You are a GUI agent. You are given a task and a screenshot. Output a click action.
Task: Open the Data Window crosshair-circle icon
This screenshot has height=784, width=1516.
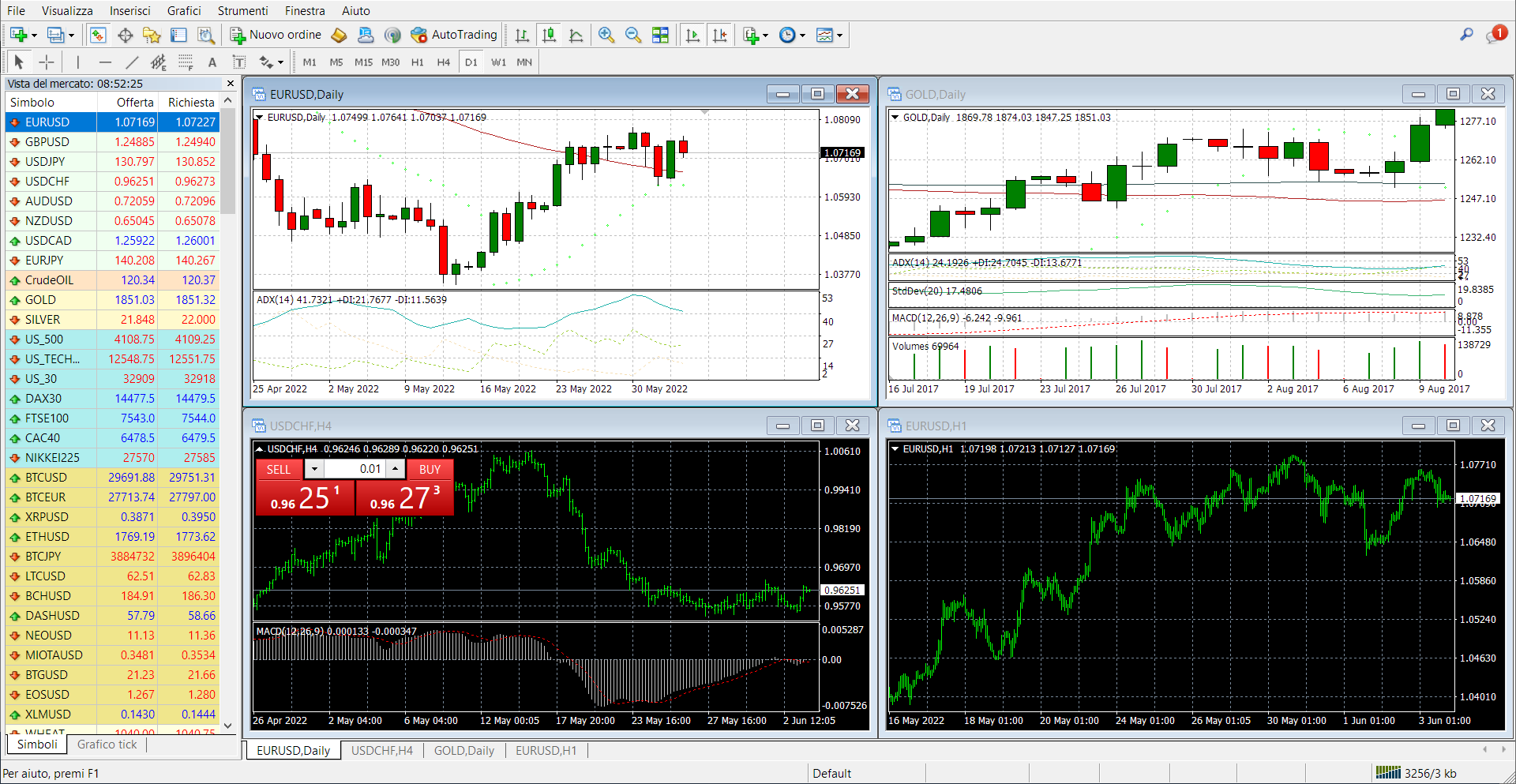[125, 35]
